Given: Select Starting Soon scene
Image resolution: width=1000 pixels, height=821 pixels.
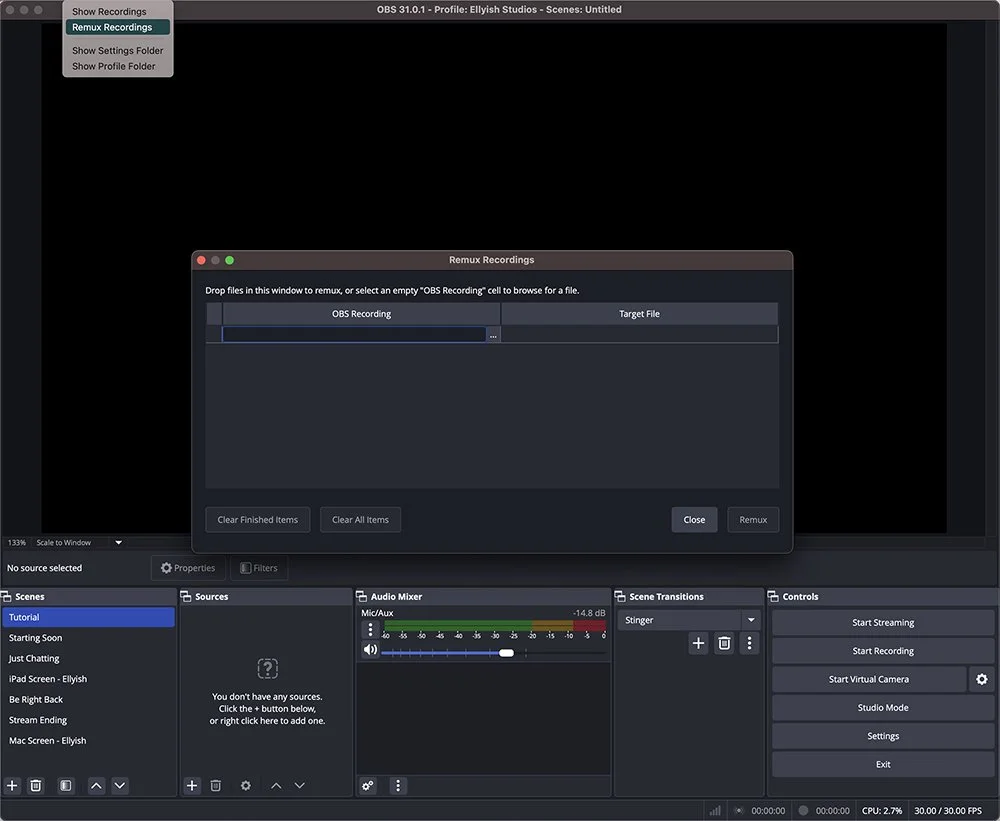Looking at the screenshot, I should coord(89,638).
